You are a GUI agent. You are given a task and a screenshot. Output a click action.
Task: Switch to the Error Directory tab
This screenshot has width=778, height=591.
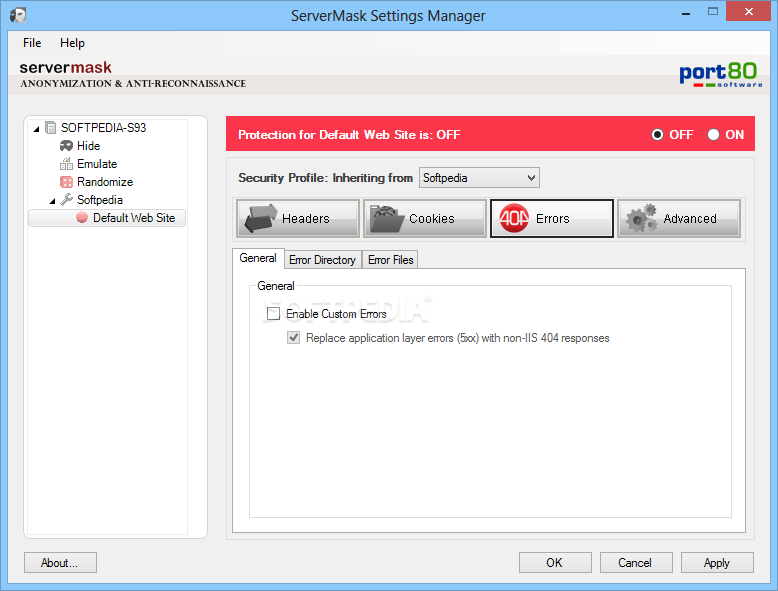323,260
